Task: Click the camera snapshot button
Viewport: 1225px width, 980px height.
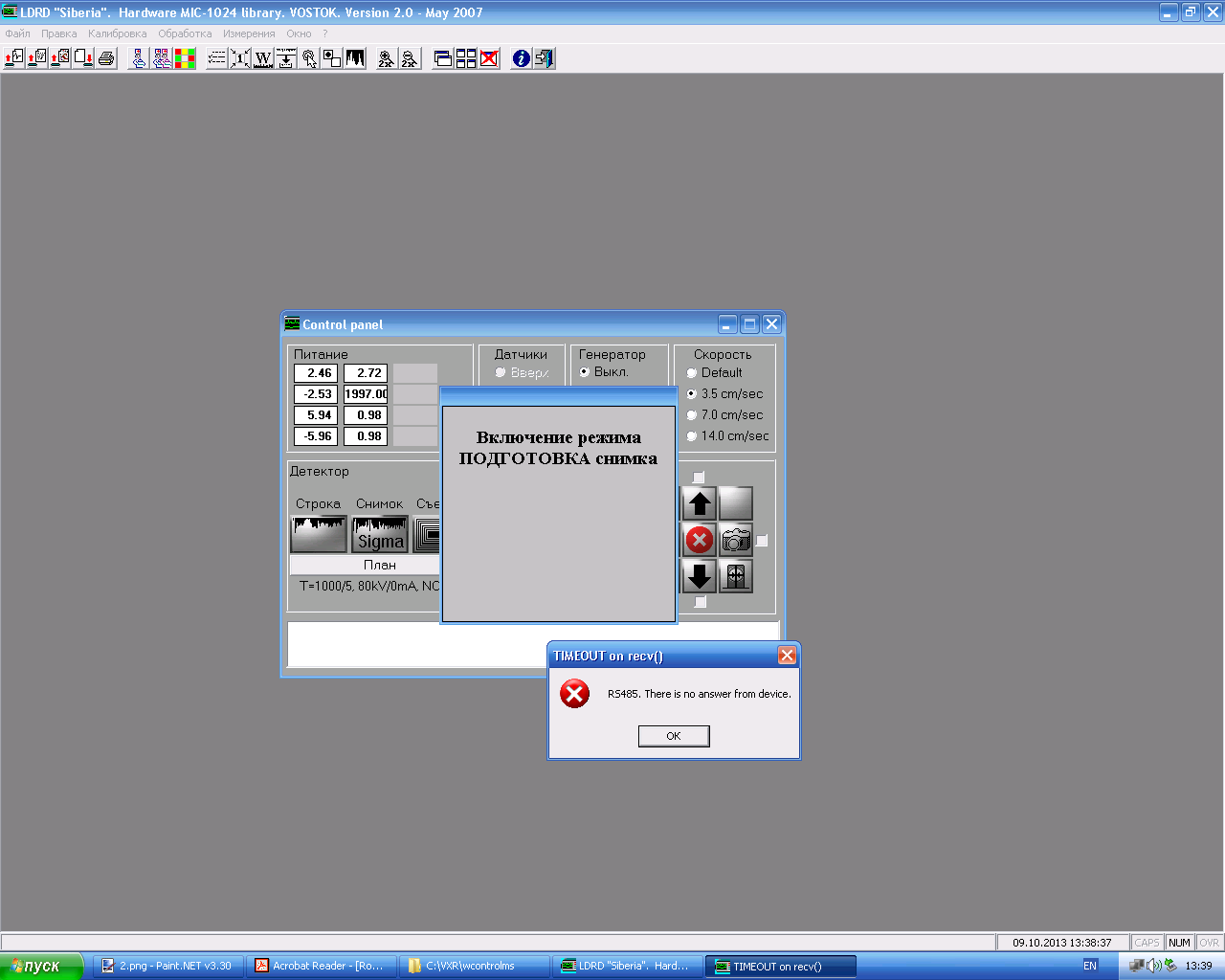Action: pyautogui.click(x=735, y=540)
